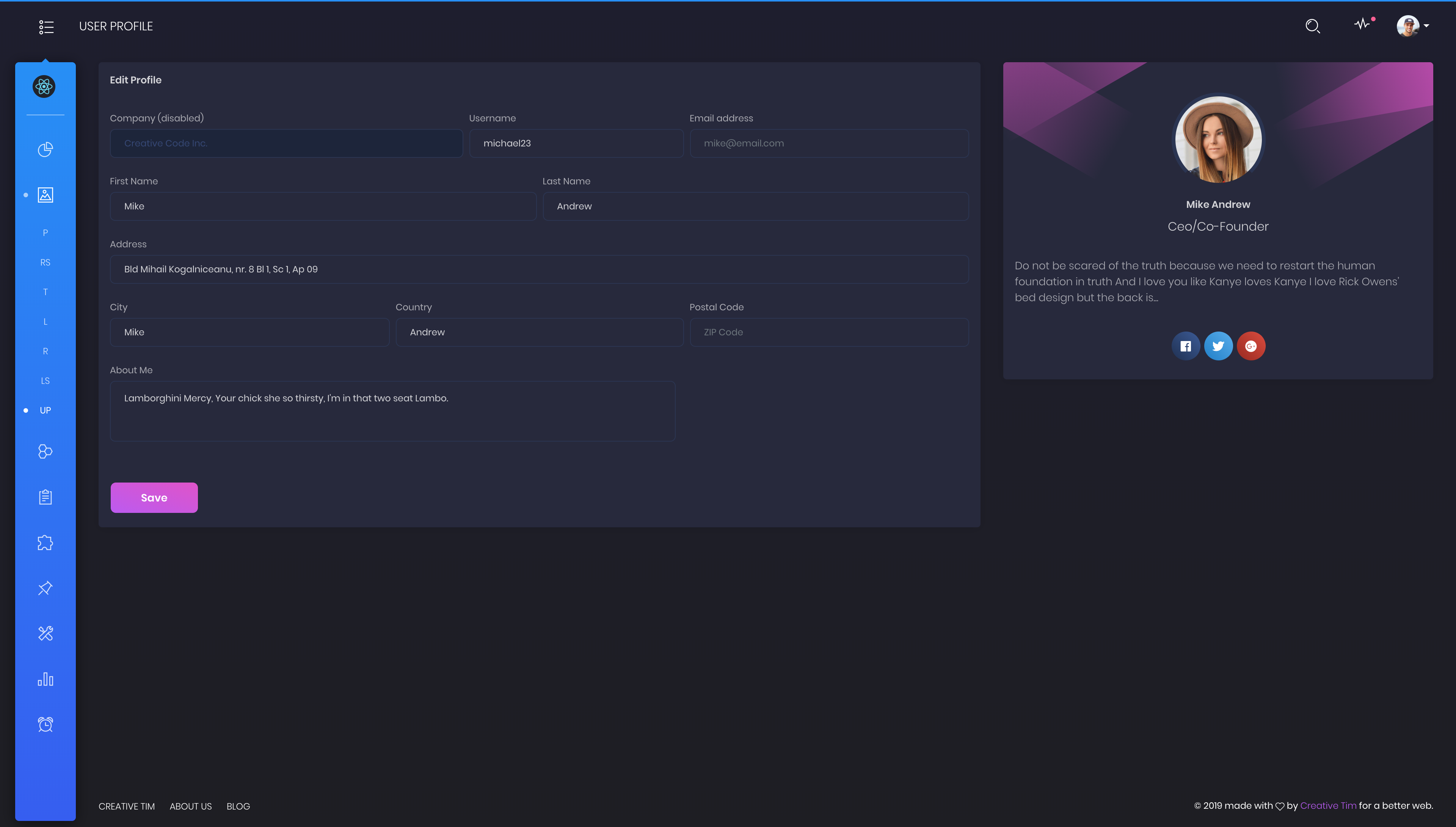This screenshot has height=827, width=1456.
Task: Select the UP user profile menu item
Action: click(45, 410)
